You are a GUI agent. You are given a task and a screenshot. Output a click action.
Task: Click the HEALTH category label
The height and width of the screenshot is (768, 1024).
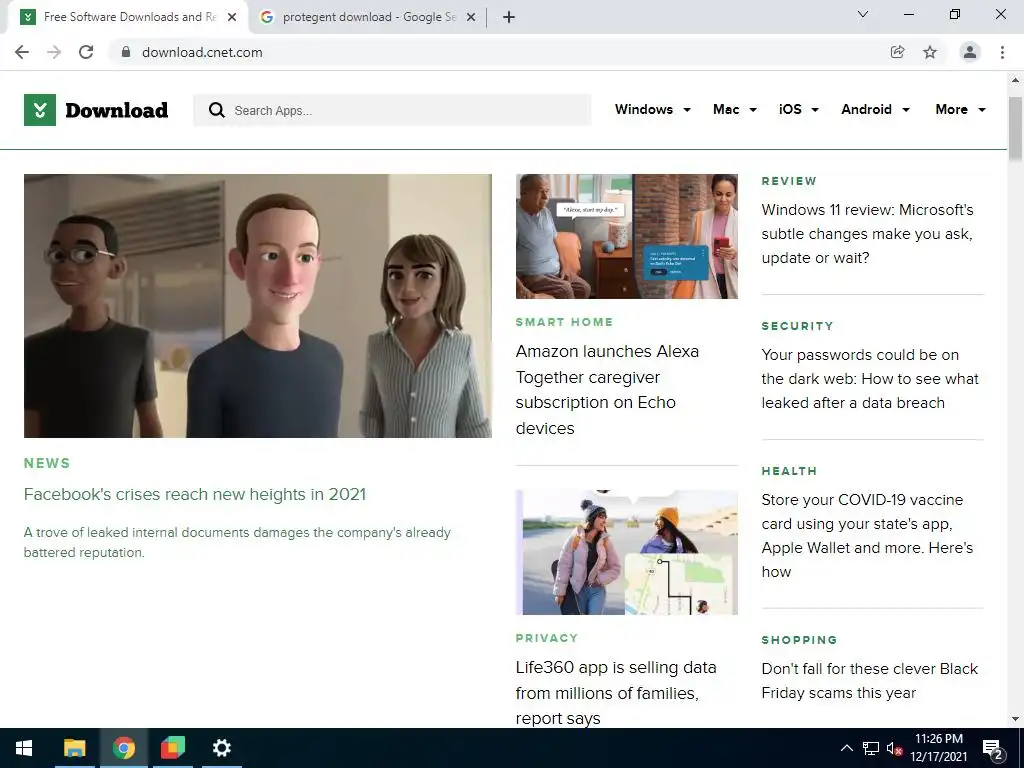[789, 471]
